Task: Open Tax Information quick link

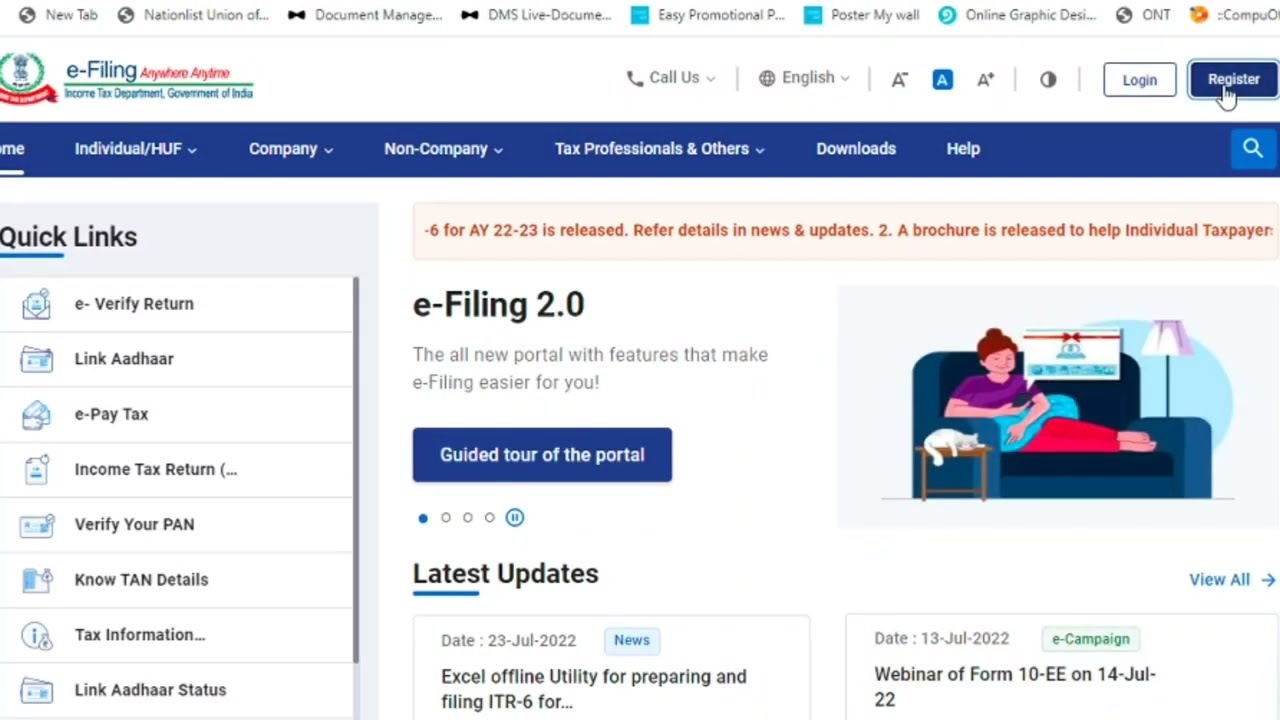Action: click(177, 635)
